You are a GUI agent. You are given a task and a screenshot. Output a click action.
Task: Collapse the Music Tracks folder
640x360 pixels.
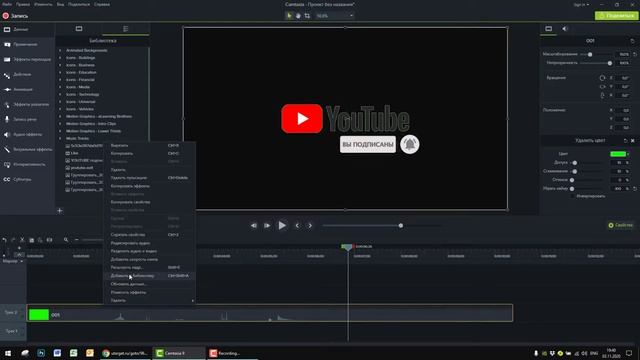60,138
